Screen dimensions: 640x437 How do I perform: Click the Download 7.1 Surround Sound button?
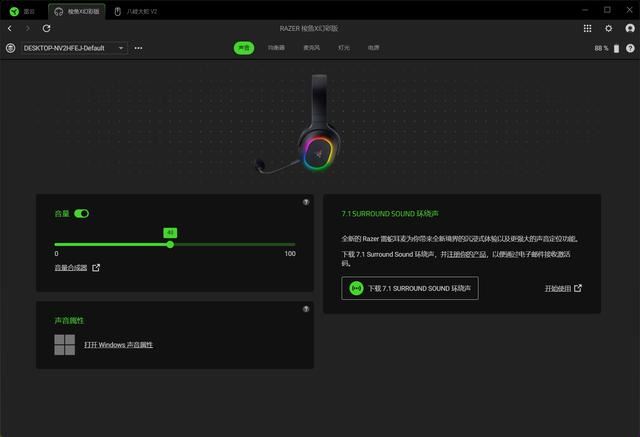tap(410, 288)
